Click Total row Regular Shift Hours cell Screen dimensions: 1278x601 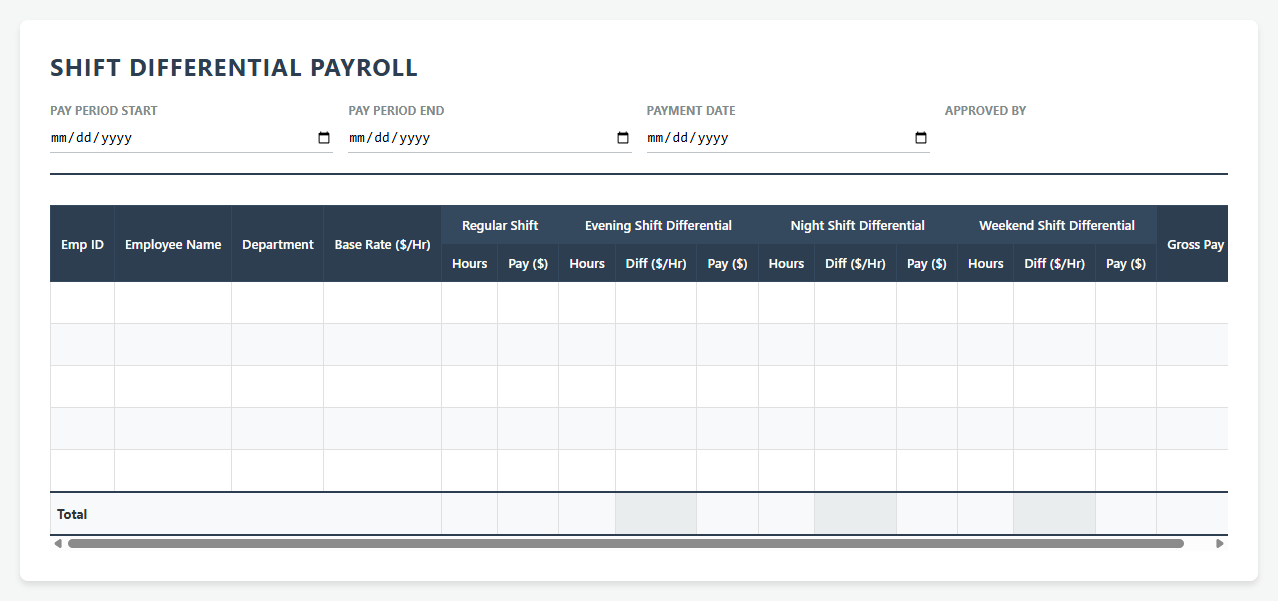(469, 514)
